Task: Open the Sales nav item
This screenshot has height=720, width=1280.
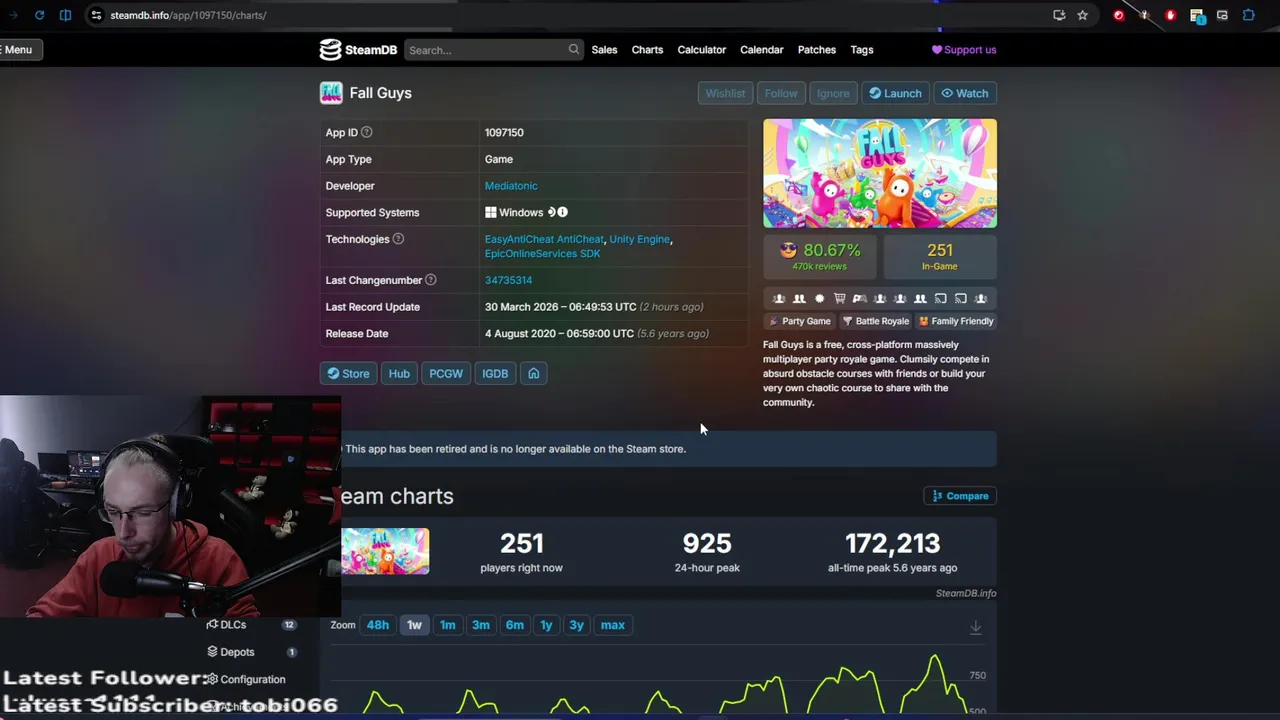Action: (x=604, y=50)
